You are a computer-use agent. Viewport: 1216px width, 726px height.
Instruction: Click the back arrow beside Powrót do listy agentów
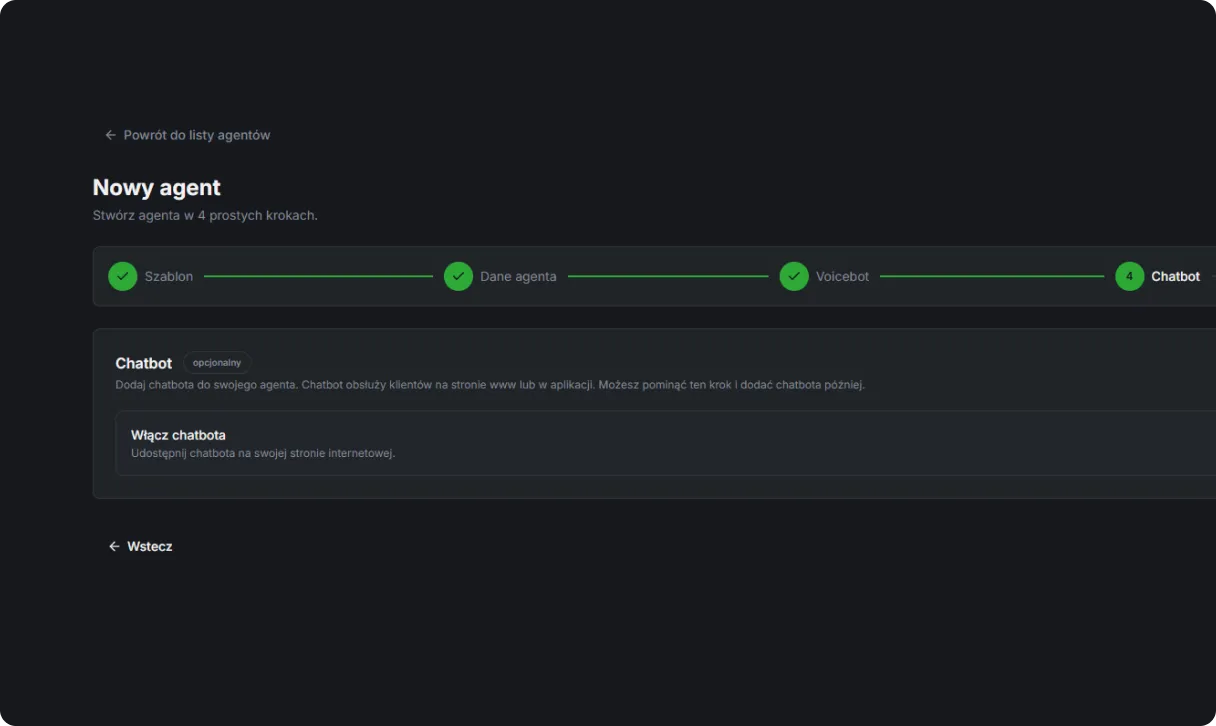(x=111, y=135)
